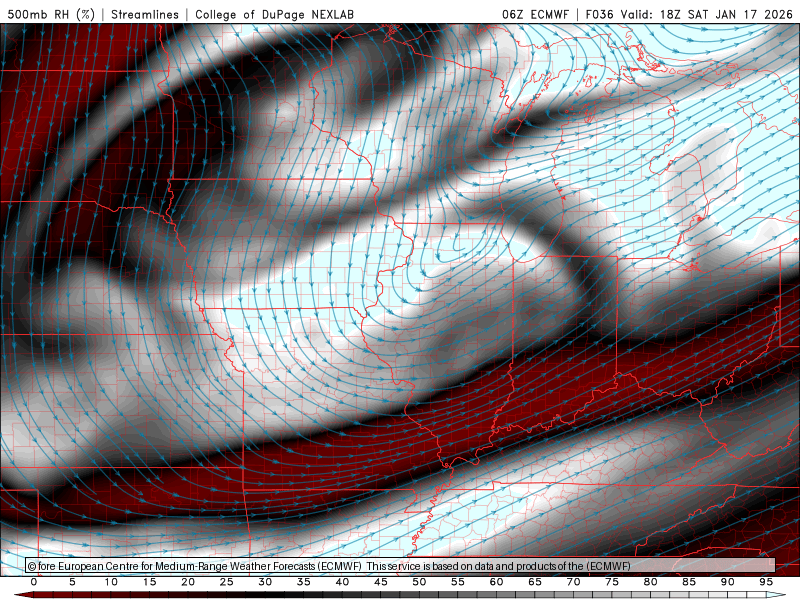This screenshot has height=600, width=800.
Task: Click the '80' value on RH scale
Action: pos(651,582)
